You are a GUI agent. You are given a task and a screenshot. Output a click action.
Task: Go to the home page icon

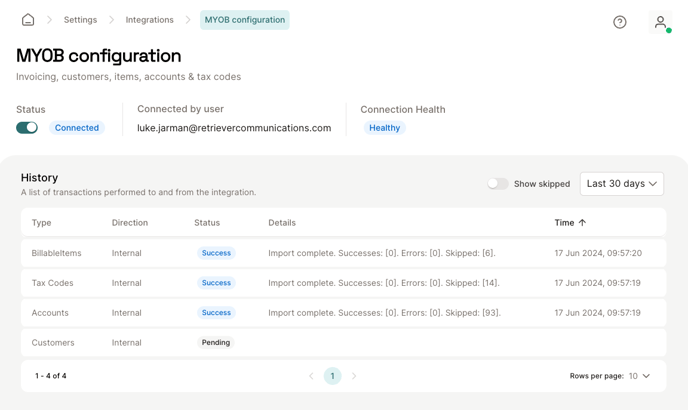coord(28,20)
